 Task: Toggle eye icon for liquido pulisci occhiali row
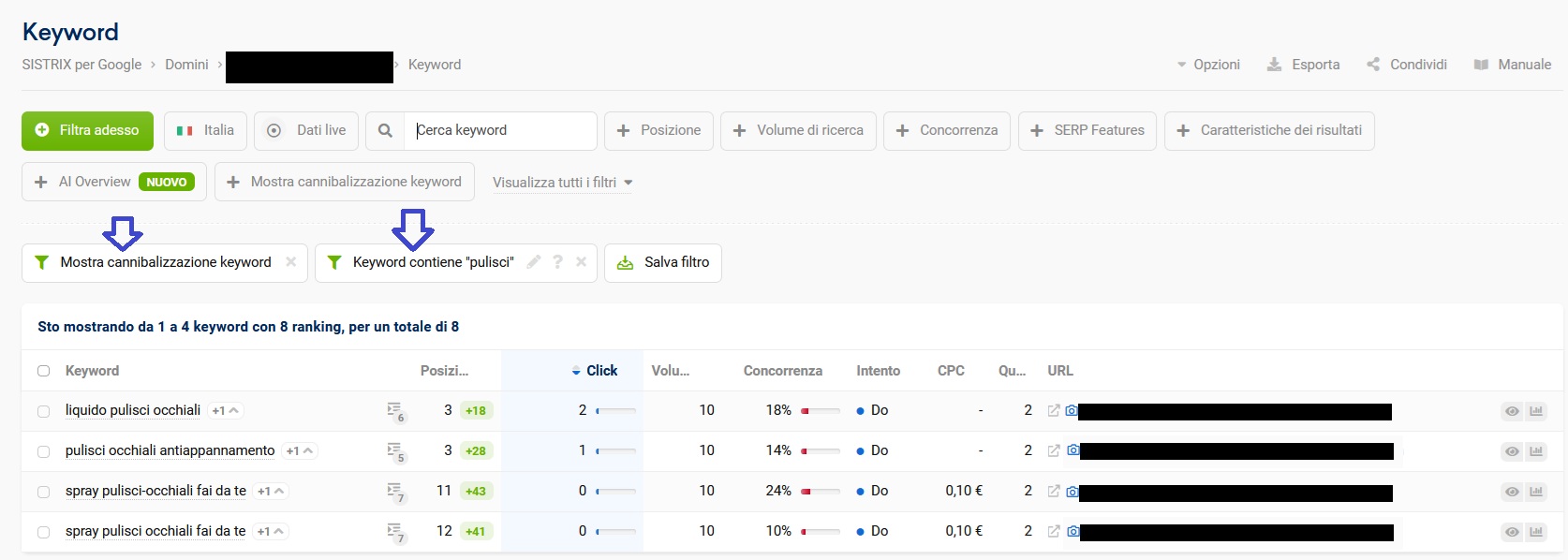(x=1512, y=411)
